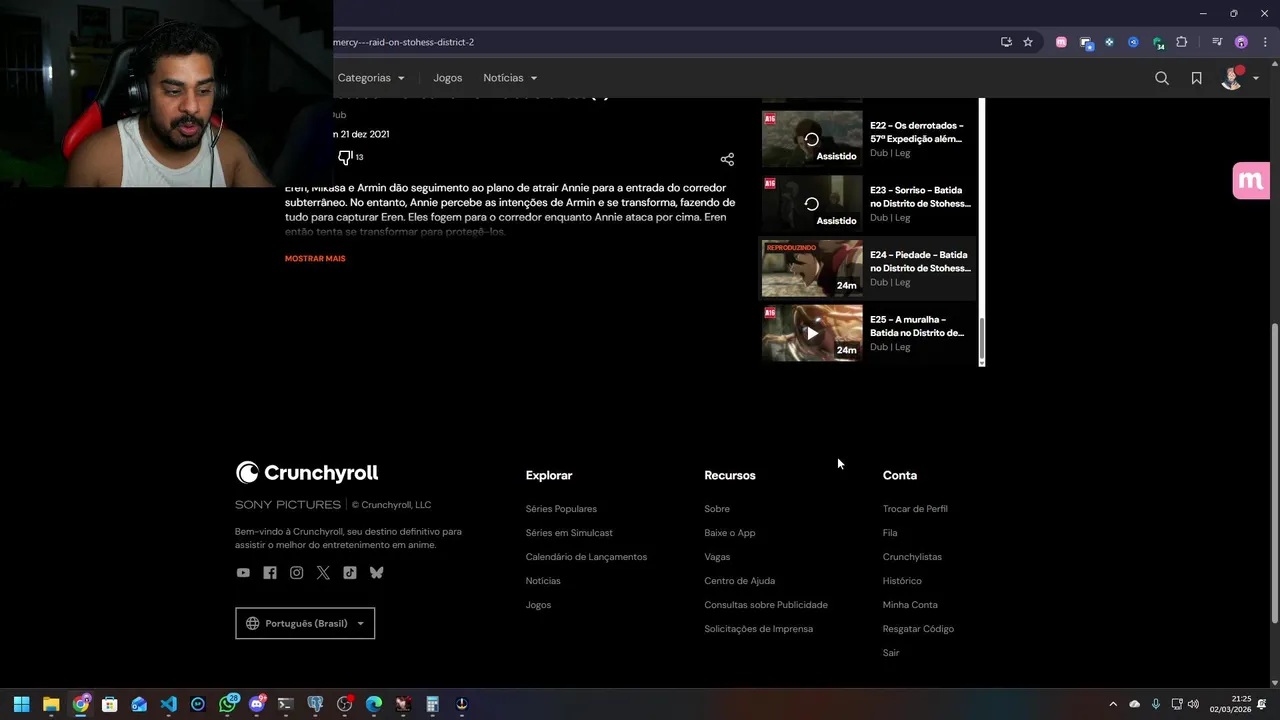Click Trocar de Perfil link

point(915,509)
